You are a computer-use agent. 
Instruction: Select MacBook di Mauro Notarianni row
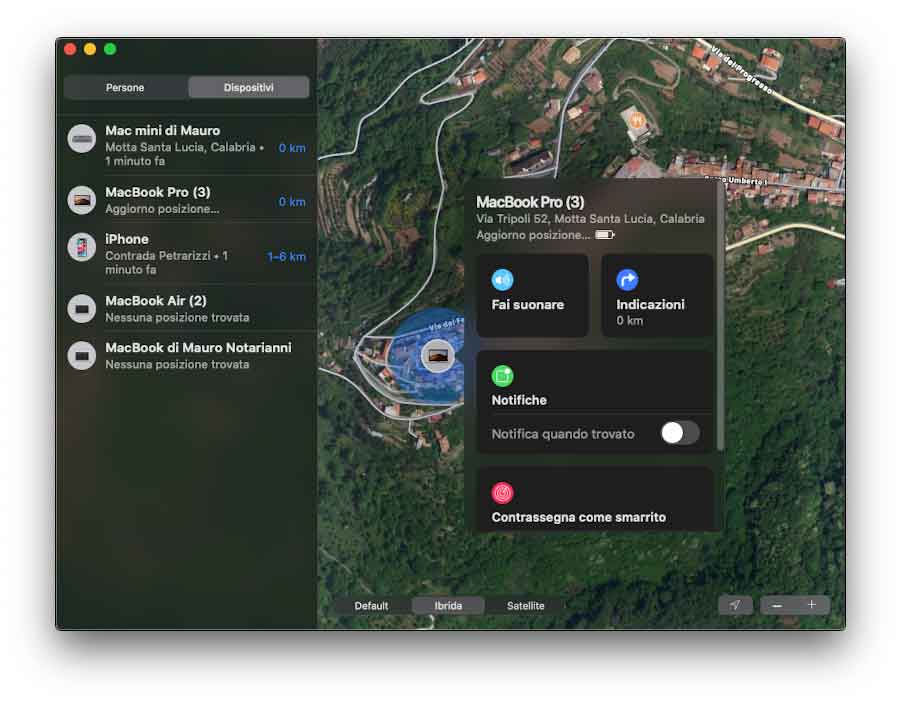(x=187, y=355)
